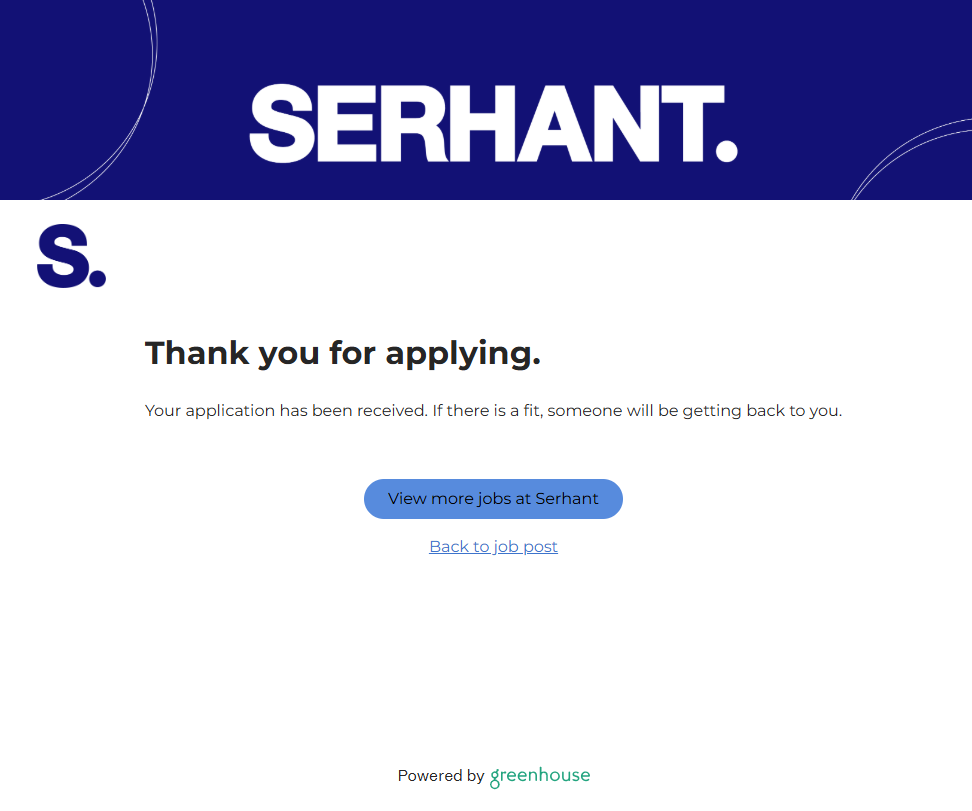Click the first S of the SERHANT wordmark
This screenshot has width=972, height=811.
tap(283, 123)
